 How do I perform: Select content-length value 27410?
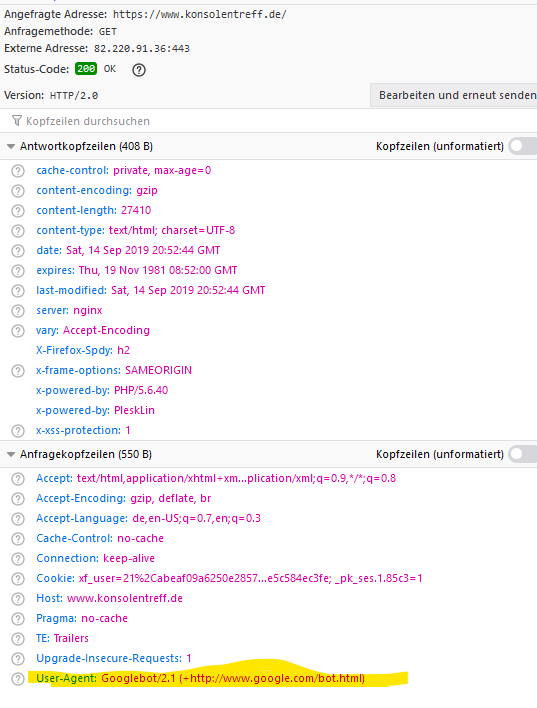pos(136,210)
